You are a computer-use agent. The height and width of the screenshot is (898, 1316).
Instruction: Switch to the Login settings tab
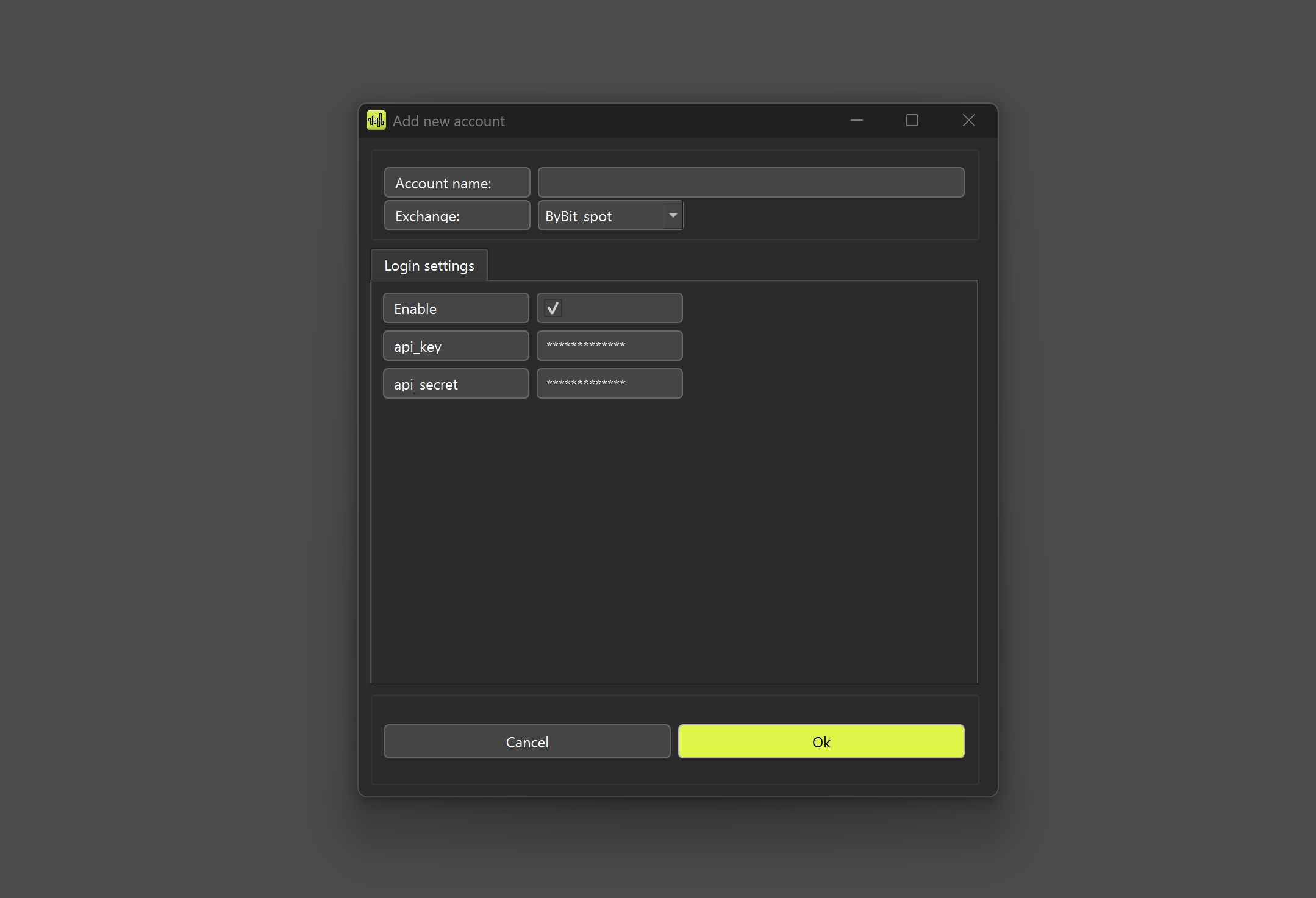pyautogui.click(x=429, y=265)
